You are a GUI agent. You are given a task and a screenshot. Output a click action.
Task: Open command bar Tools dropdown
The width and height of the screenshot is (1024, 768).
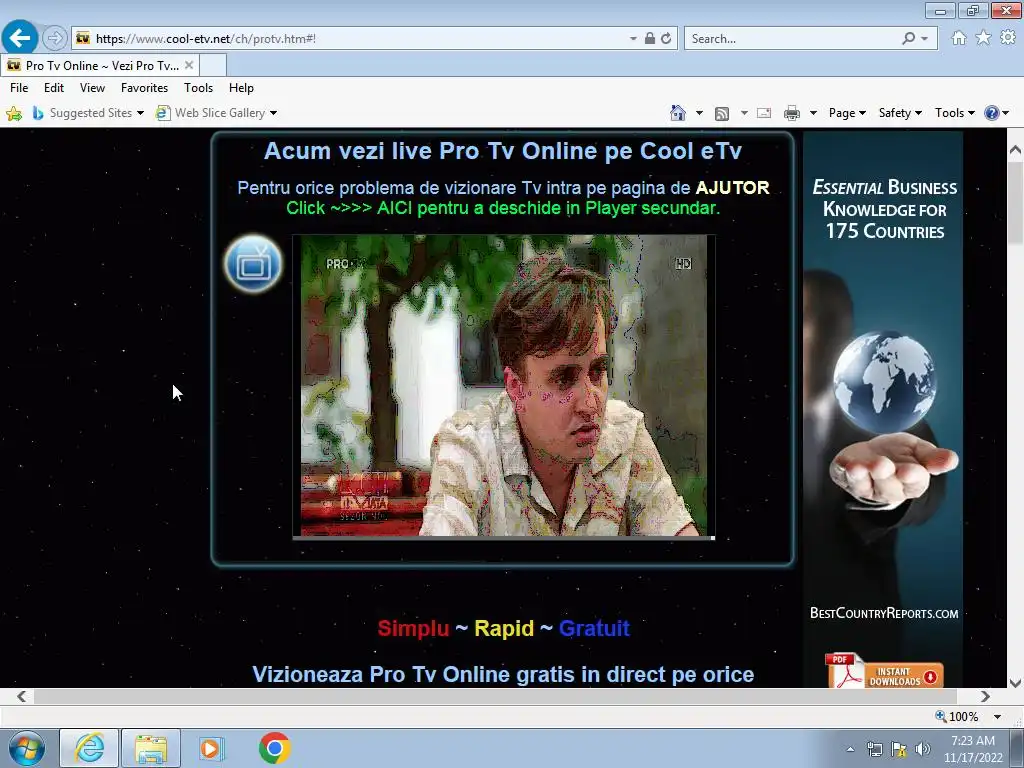954,113
